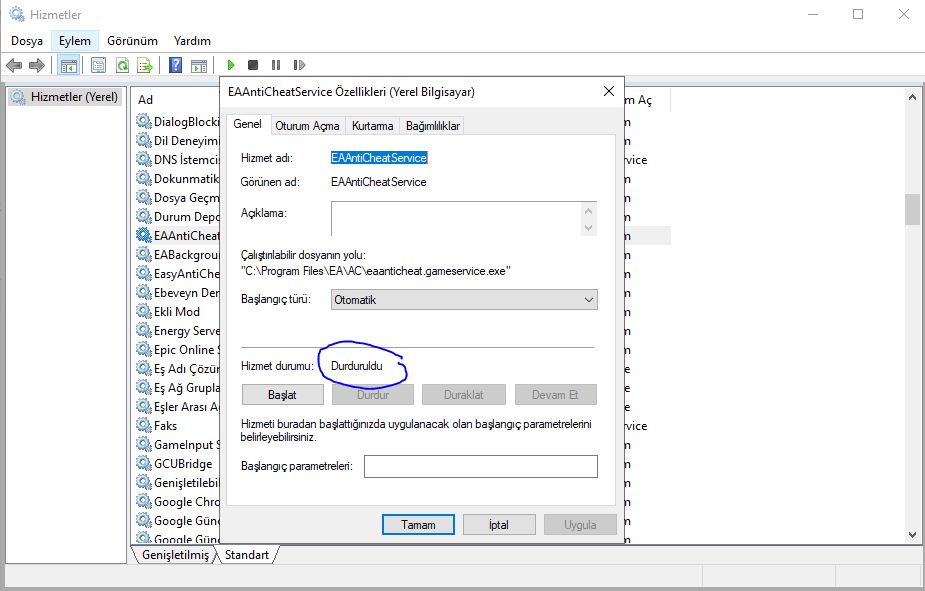Open the Eylem menu
Viewport: 925px width, 591px height.
tap(75, 41)
